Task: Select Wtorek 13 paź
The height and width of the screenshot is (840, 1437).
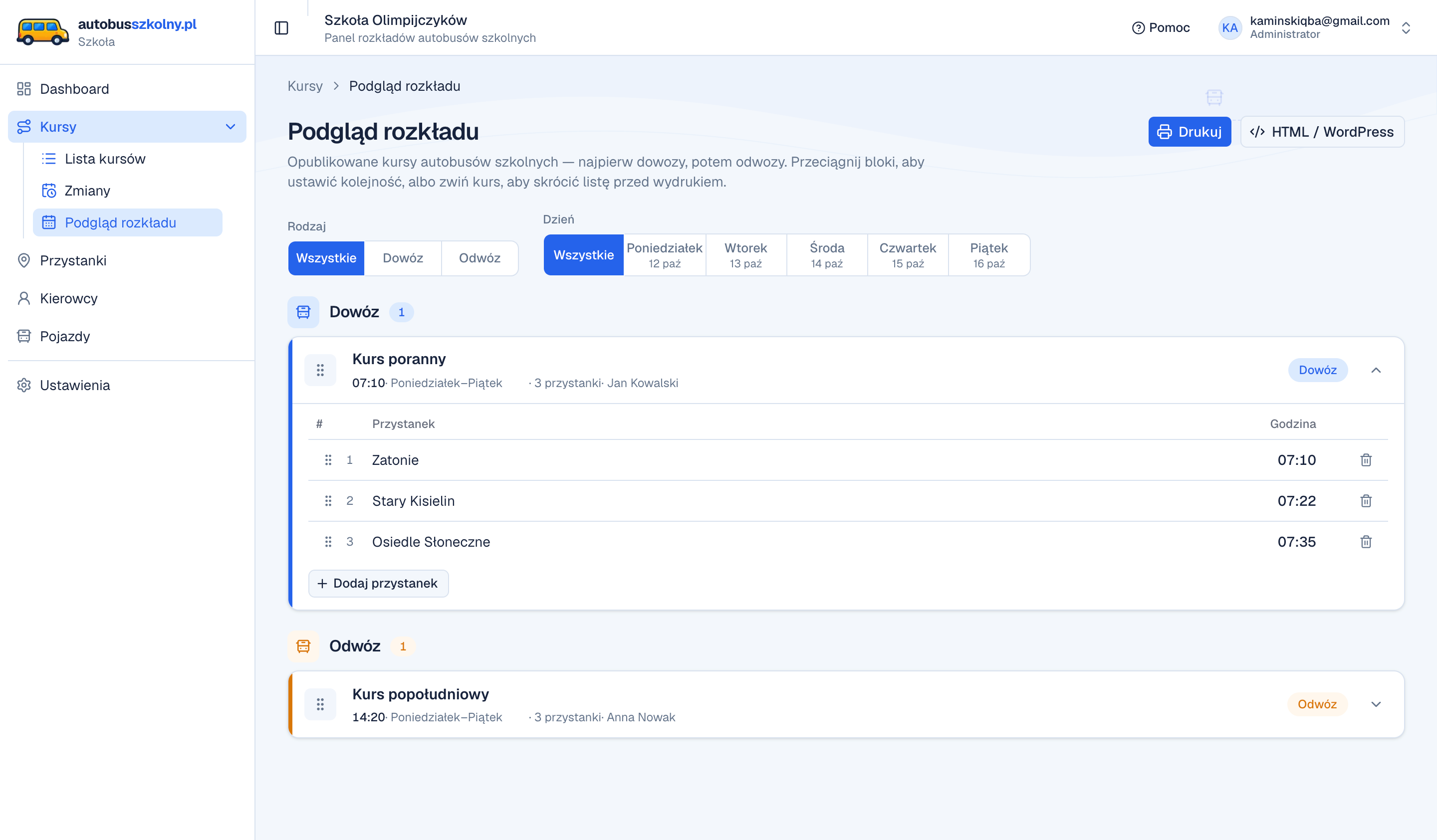Action: [x=746, y=255]
